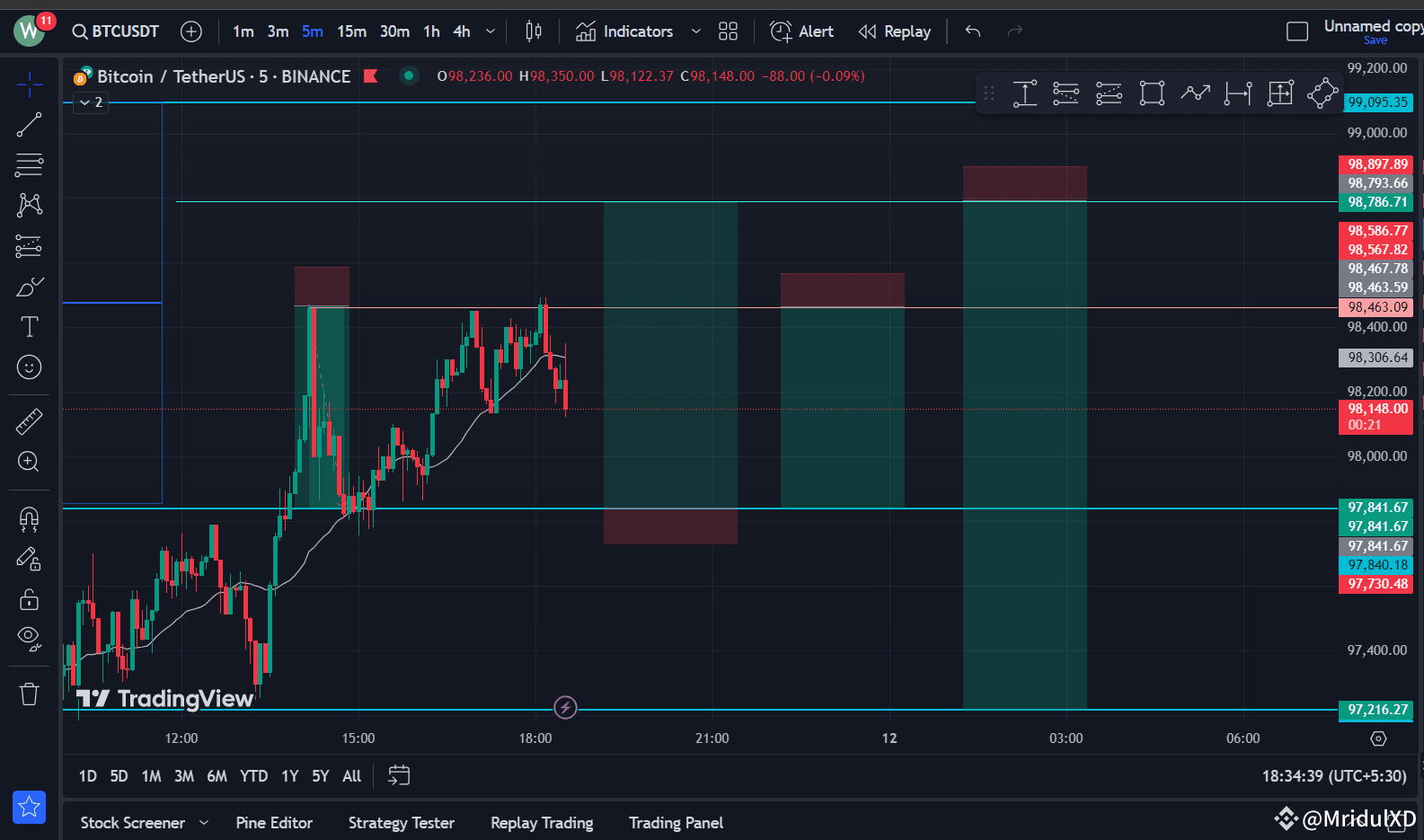This screenshot has height=840, width=1424.
Task: Open the go to date calendar
Action: coord(399,775)
